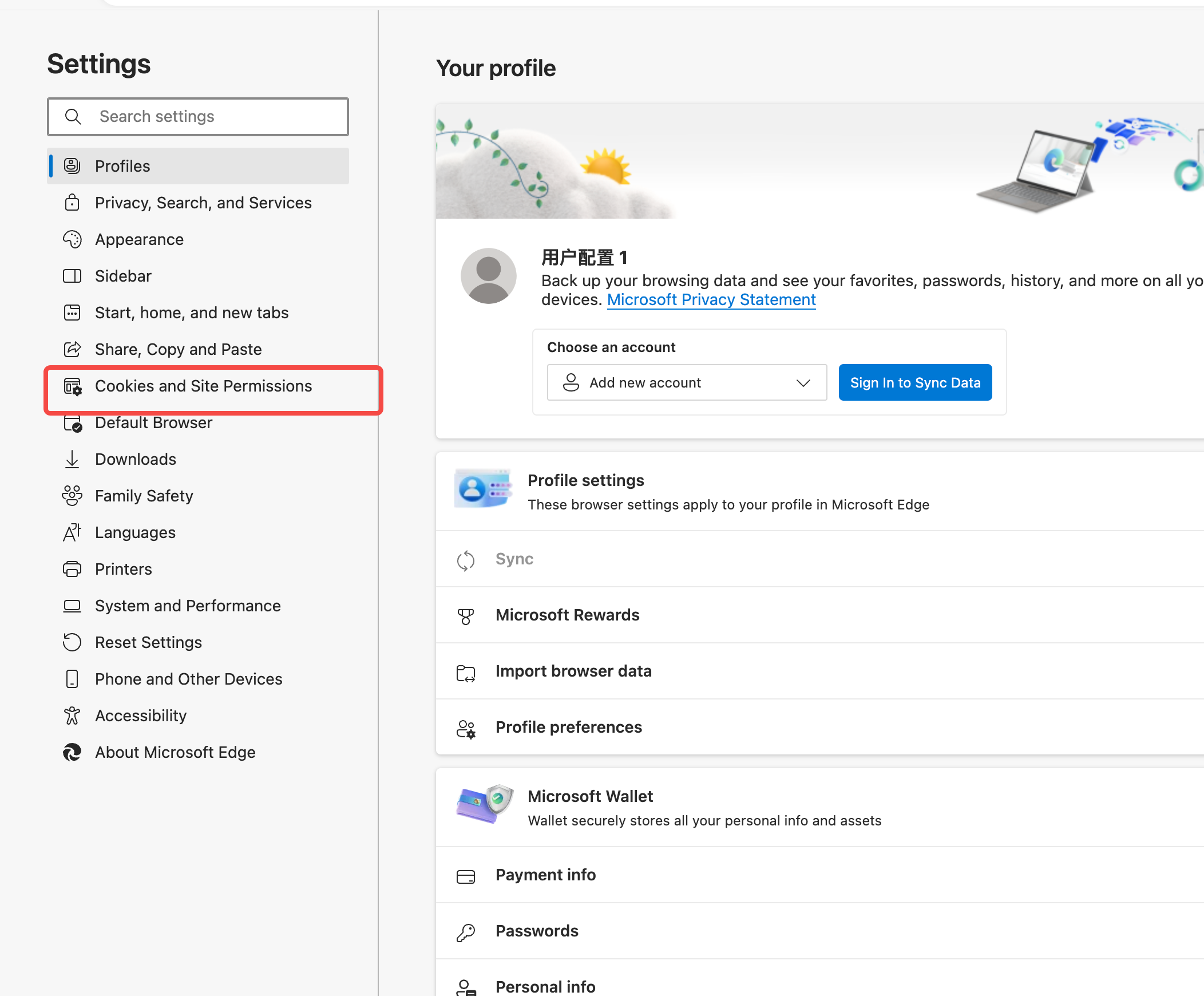
Task: Open Microsoft Privacy Statement link
Action: coord(711,300)
